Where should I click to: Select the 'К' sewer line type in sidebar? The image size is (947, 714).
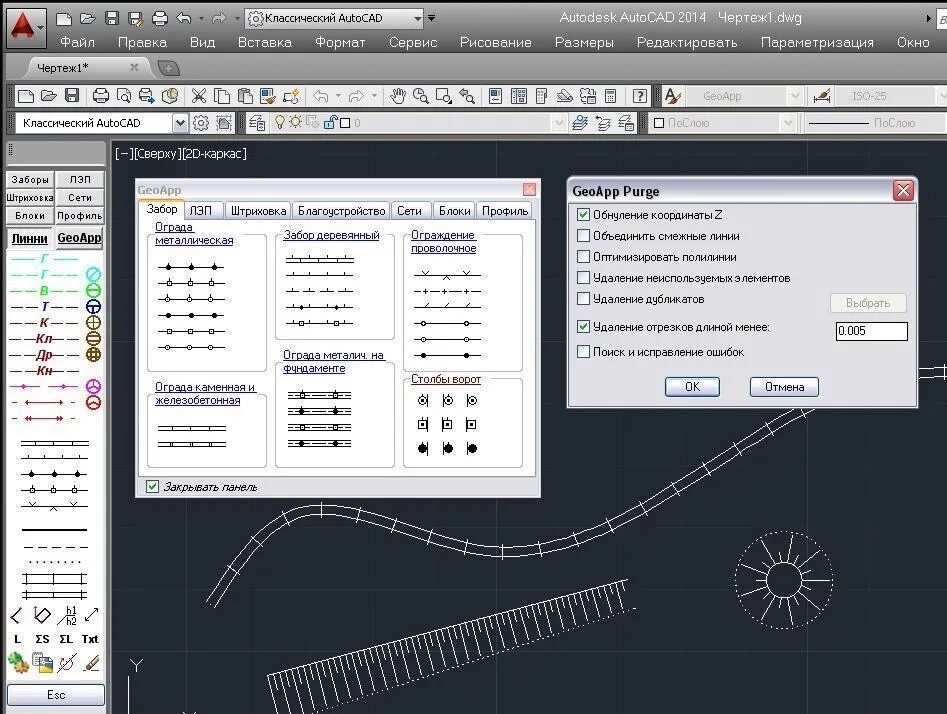click(44, 323)
